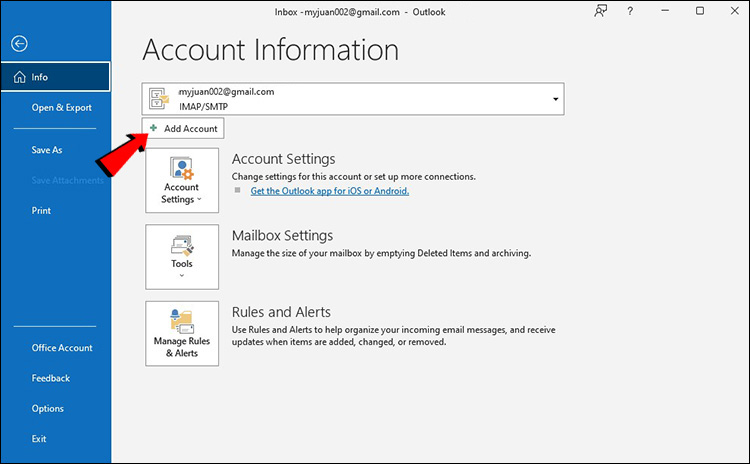Expand the Tools dropdown chevron
Image resolution: width=750 pixels, height=464 pixels.
point(181,277)
